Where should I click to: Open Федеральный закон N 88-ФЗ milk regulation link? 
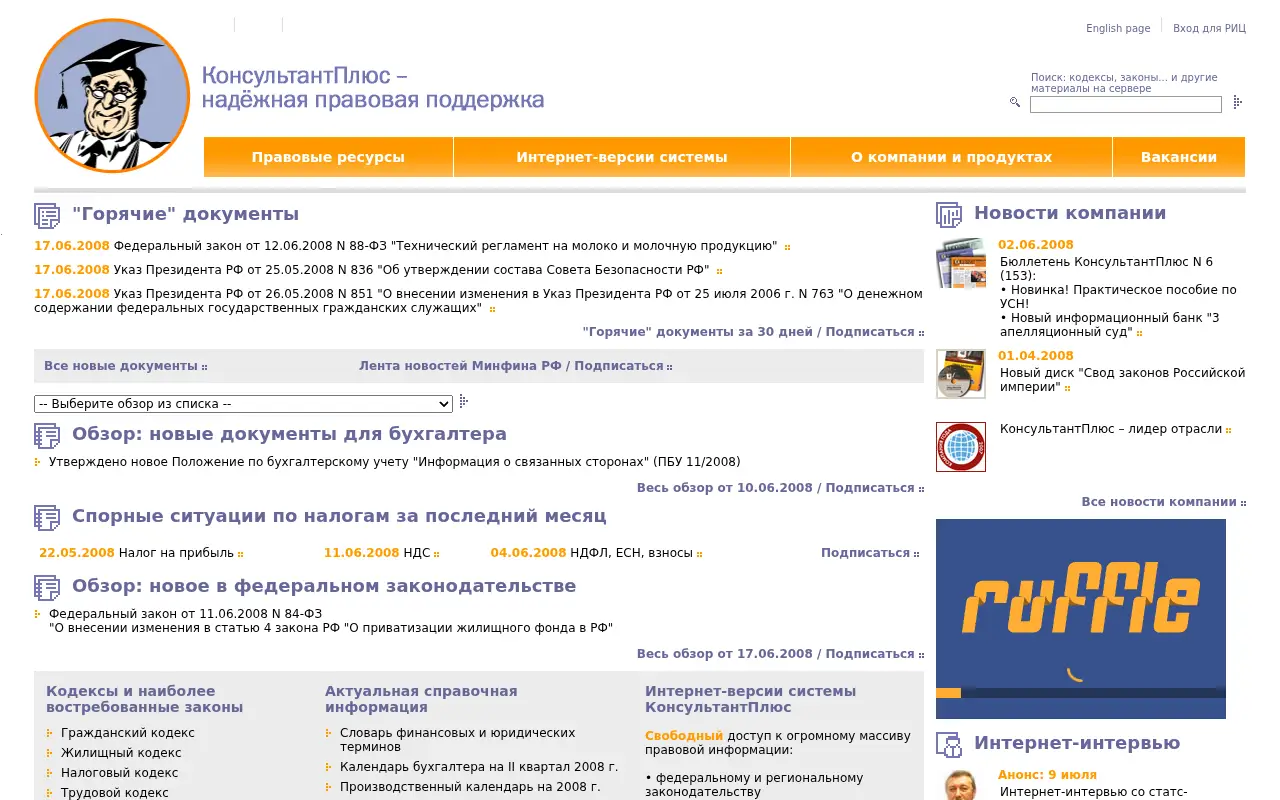click(x=445, y=246)
